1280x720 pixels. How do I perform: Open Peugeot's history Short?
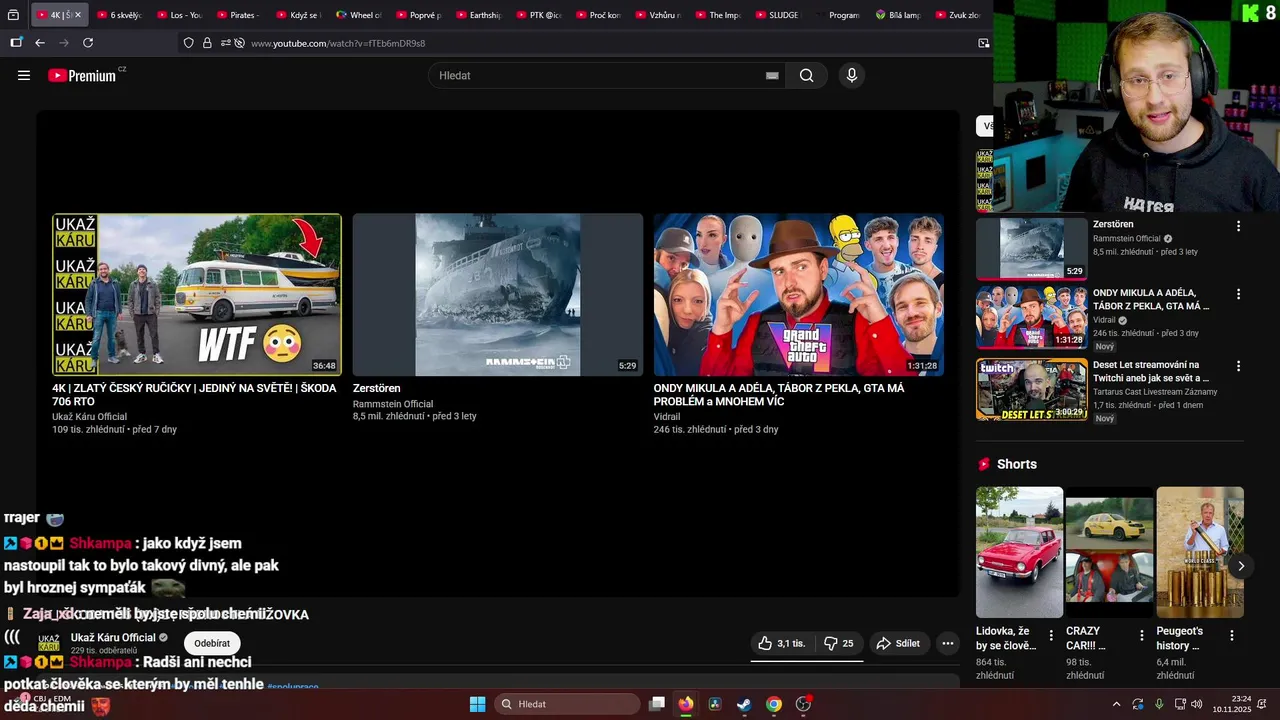1200,552
